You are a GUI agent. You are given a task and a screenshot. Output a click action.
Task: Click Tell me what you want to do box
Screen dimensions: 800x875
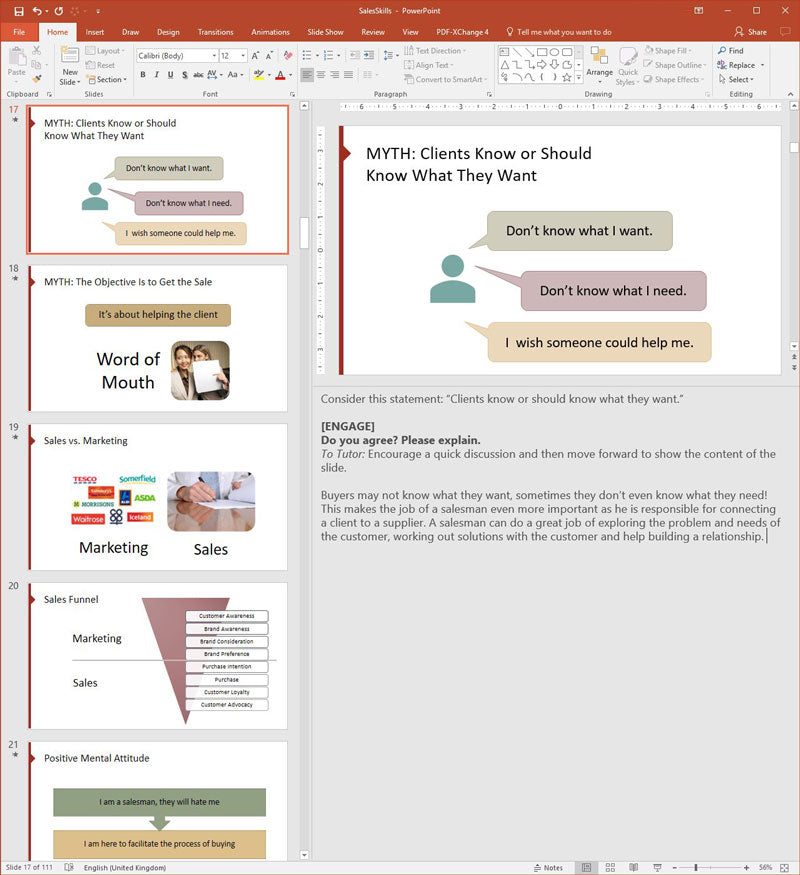(558, 32)
